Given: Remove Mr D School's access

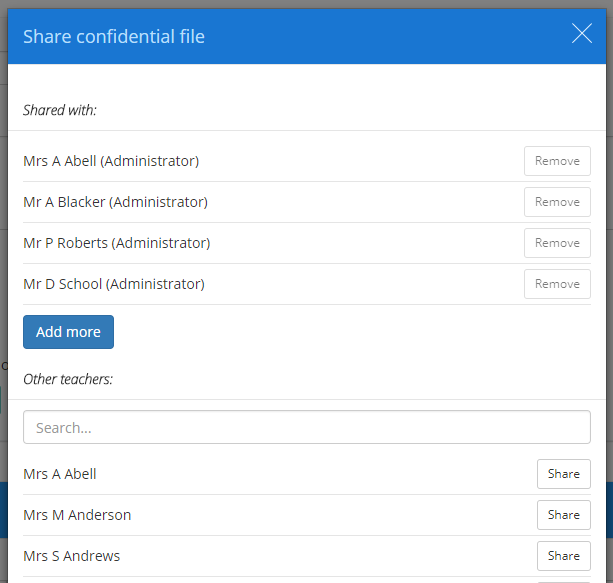Looking at the screenshot, I should [x=557, y=284].
